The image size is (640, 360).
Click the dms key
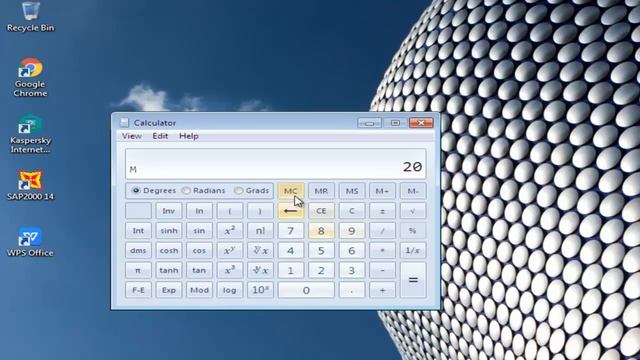tap(138, 250)
